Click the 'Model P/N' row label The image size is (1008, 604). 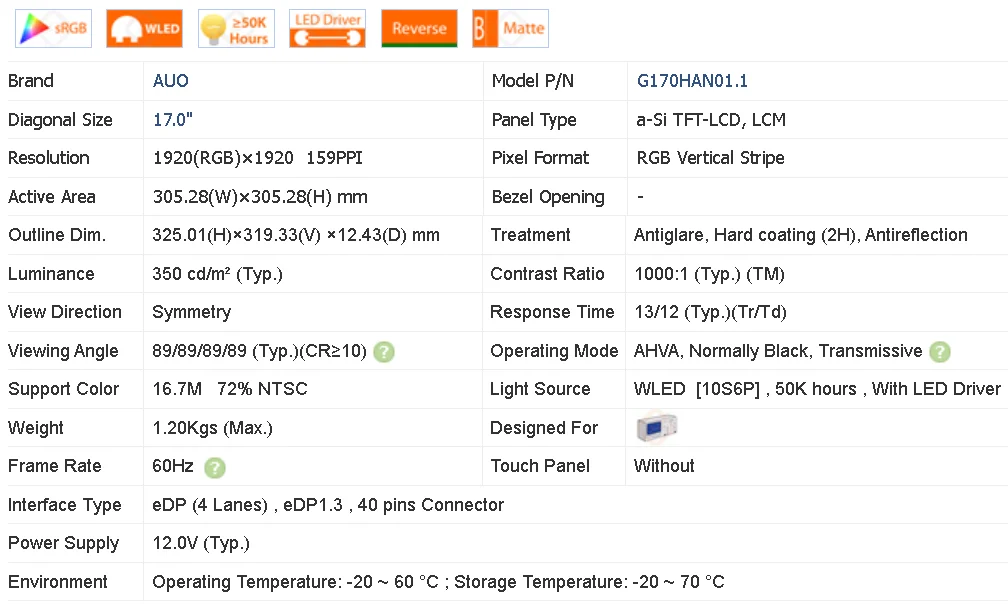point(532,81)
